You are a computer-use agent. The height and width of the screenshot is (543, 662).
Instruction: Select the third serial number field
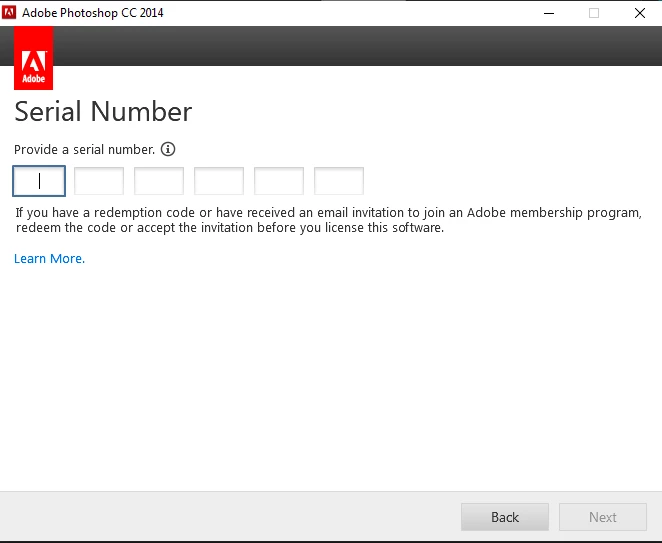coord(159,181)
